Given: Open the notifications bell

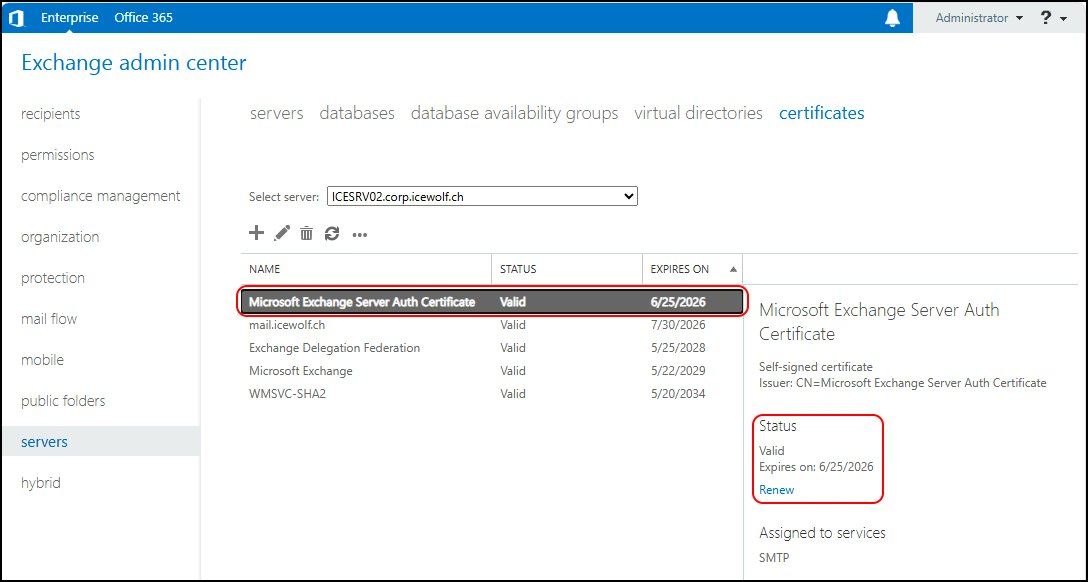Looking at the screenshot, I should [x=892, y=18].
